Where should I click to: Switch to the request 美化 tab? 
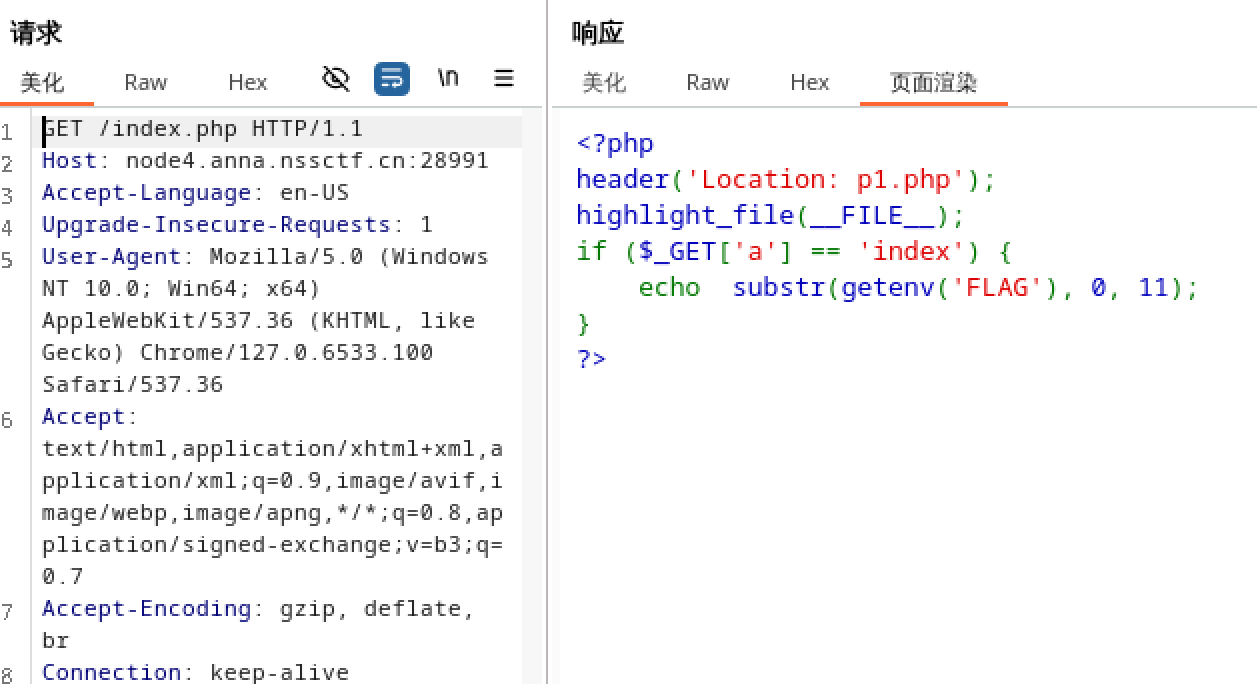point(42,82)
